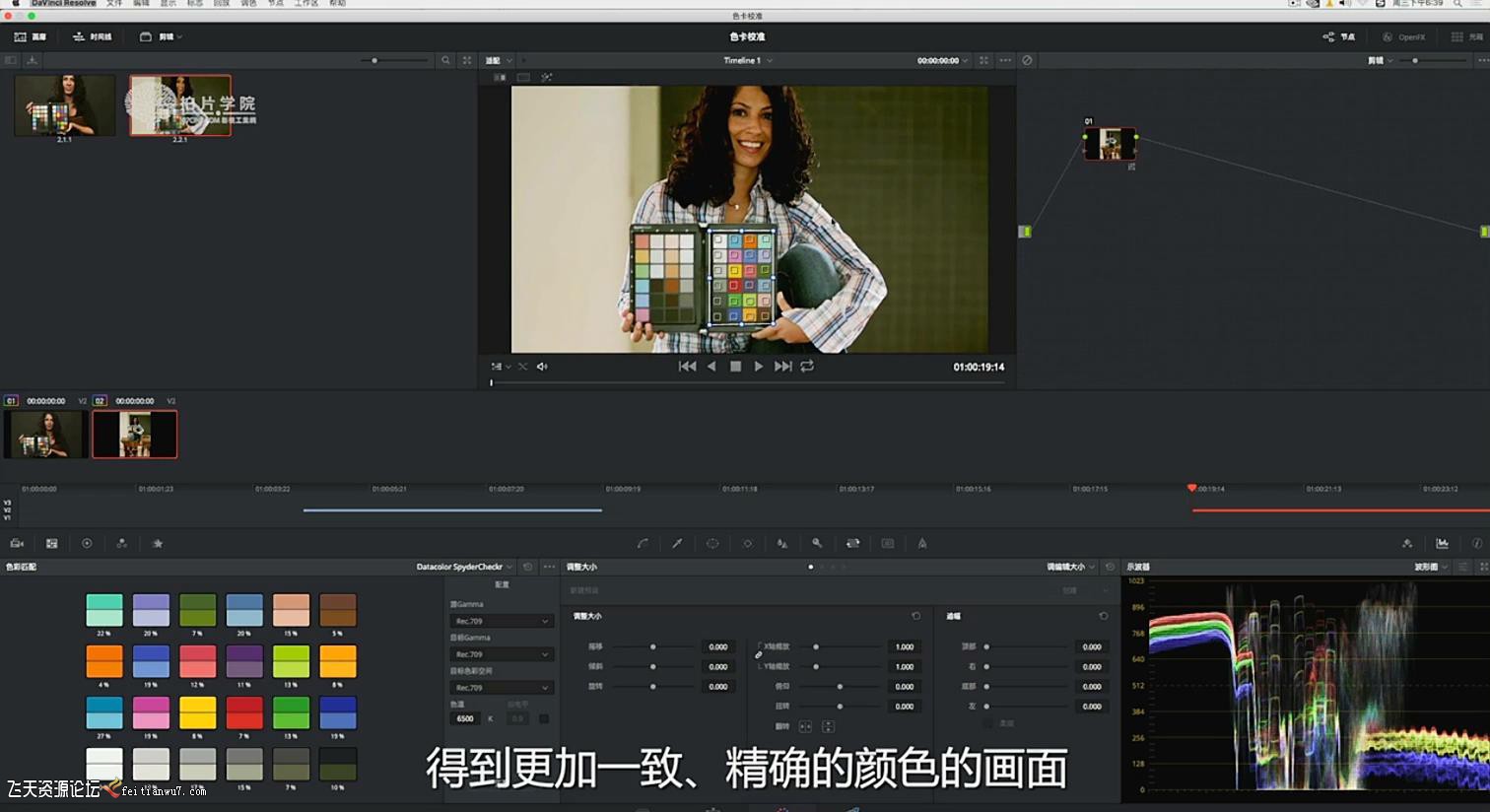Reset the sizing adjustments section
Image resolution: width=1490 pixels, height=812 pixels.
(915, 616)
